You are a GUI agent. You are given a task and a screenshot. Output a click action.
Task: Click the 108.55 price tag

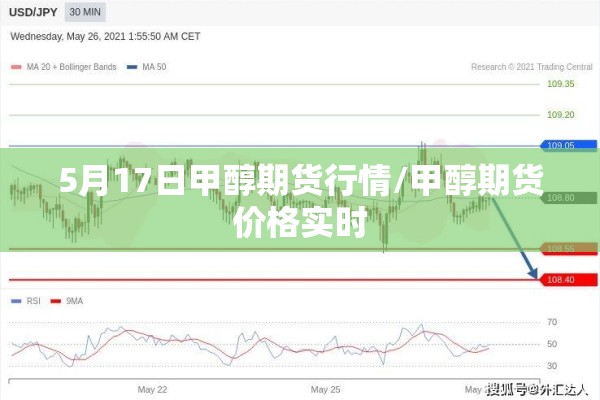(x=569, y=249)
